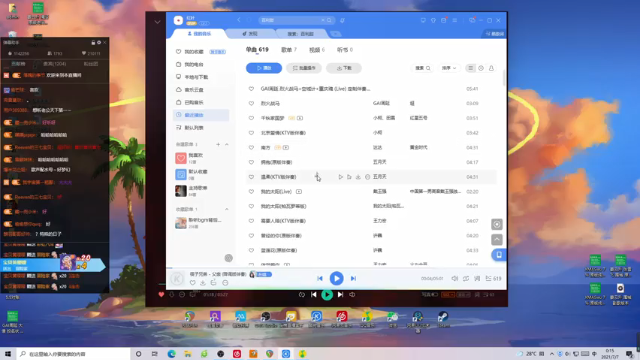This screenshot has height=360, width=640.
Task: Toggle the heart on 我的太阳(Live) row
Action: 251,191
